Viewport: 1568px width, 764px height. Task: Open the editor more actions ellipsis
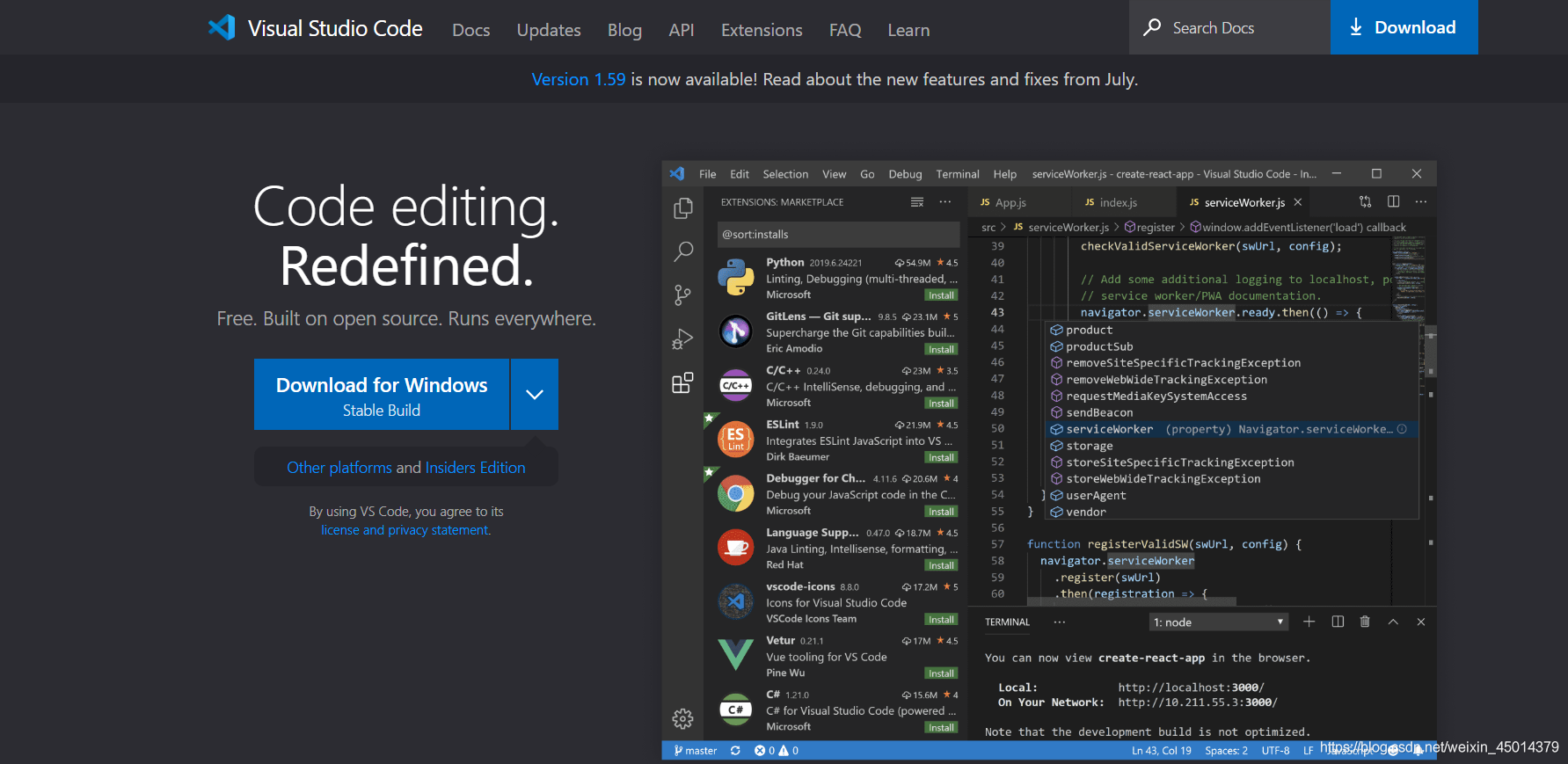[1420, 201]
